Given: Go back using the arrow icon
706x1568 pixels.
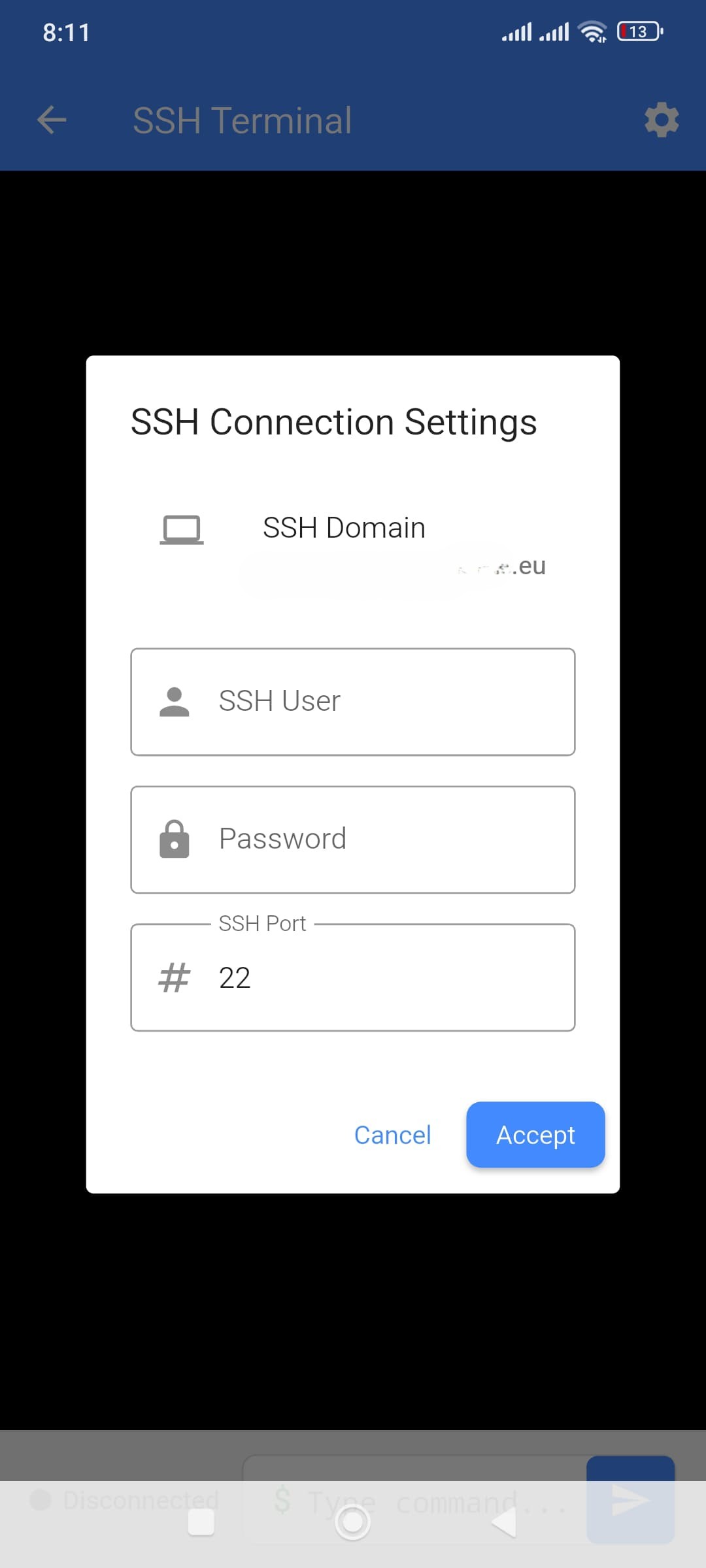Looking at the screenshot, I should point(52,120).
